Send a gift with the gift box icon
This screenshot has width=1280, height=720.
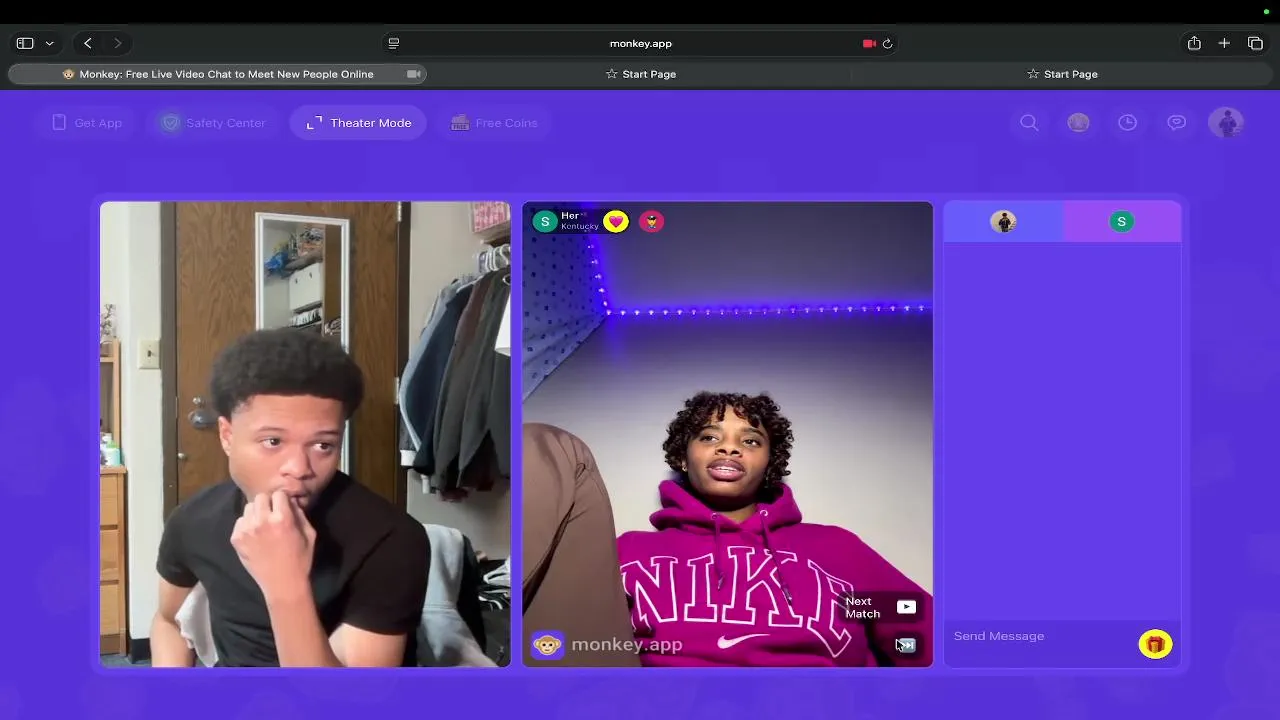tap(1155, 644)
